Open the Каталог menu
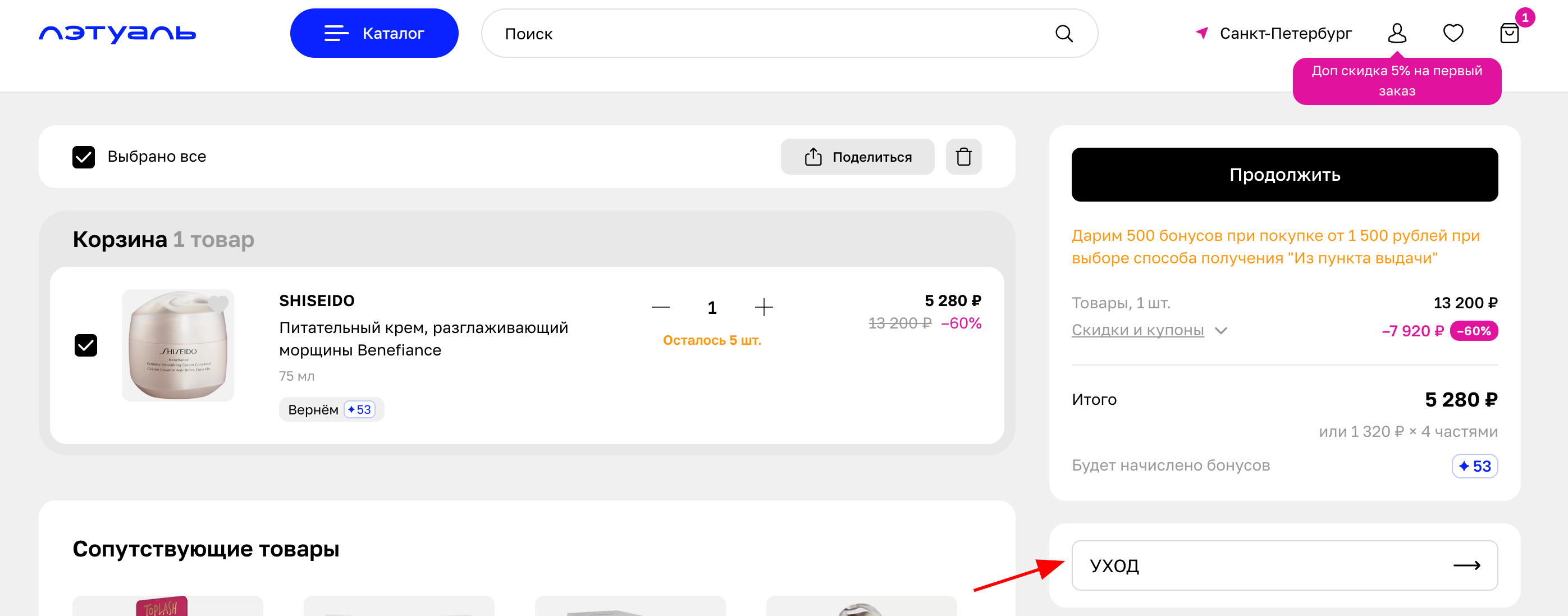This screenshot has height=616, width=1568. point(374,34)
